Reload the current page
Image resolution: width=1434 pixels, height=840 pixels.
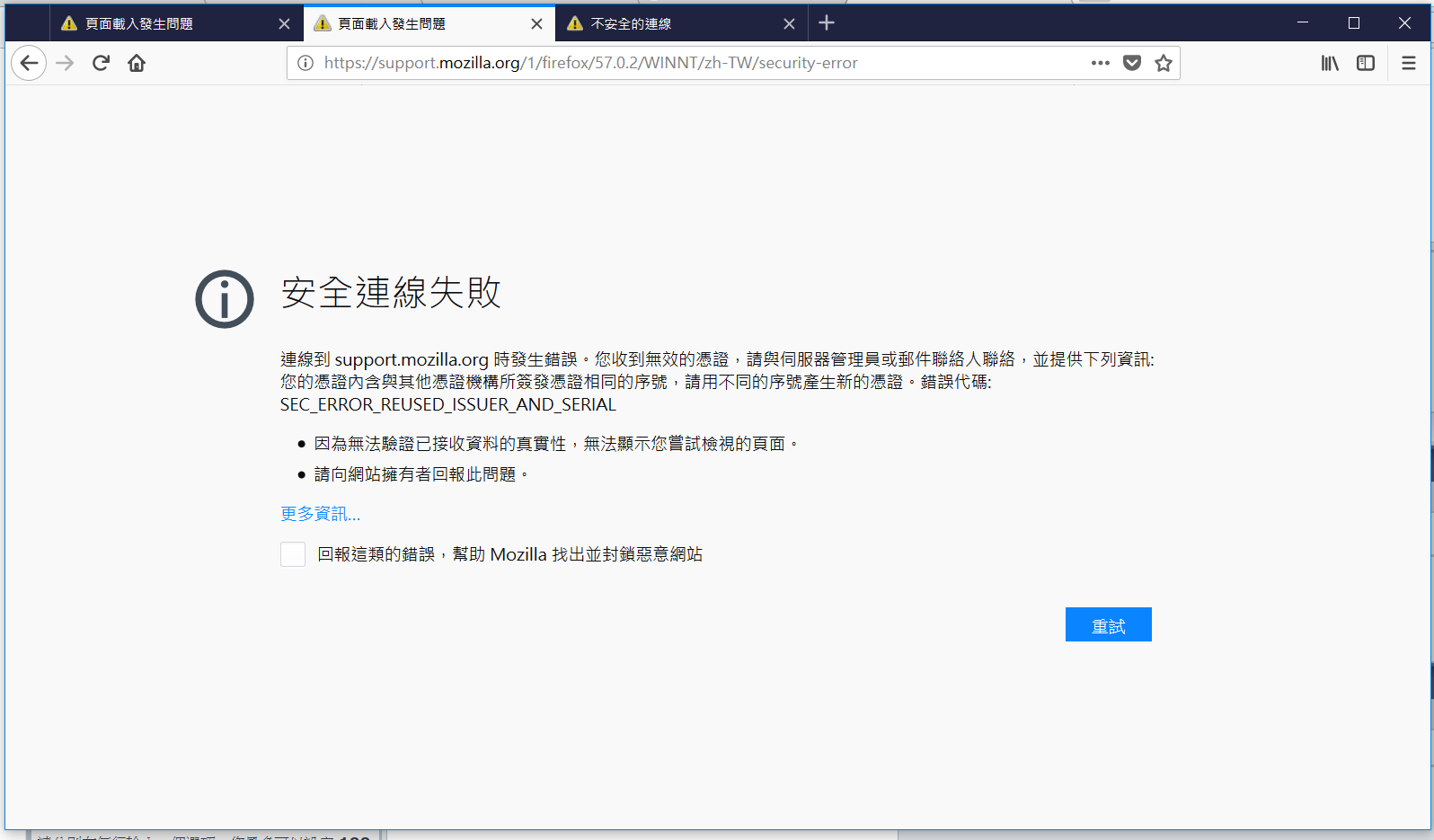(x=101, y=63)
